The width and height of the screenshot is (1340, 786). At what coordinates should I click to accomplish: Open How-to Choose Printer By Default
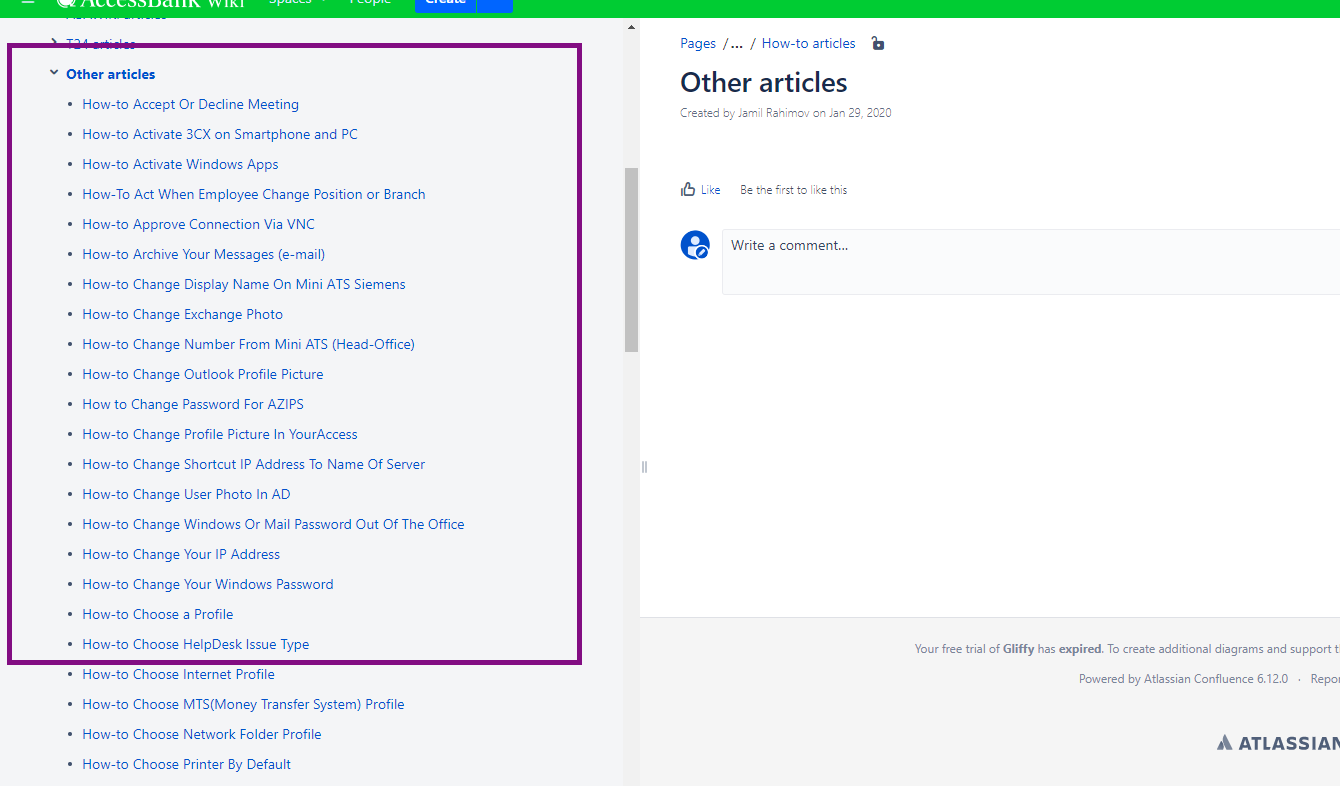point(187,764)
